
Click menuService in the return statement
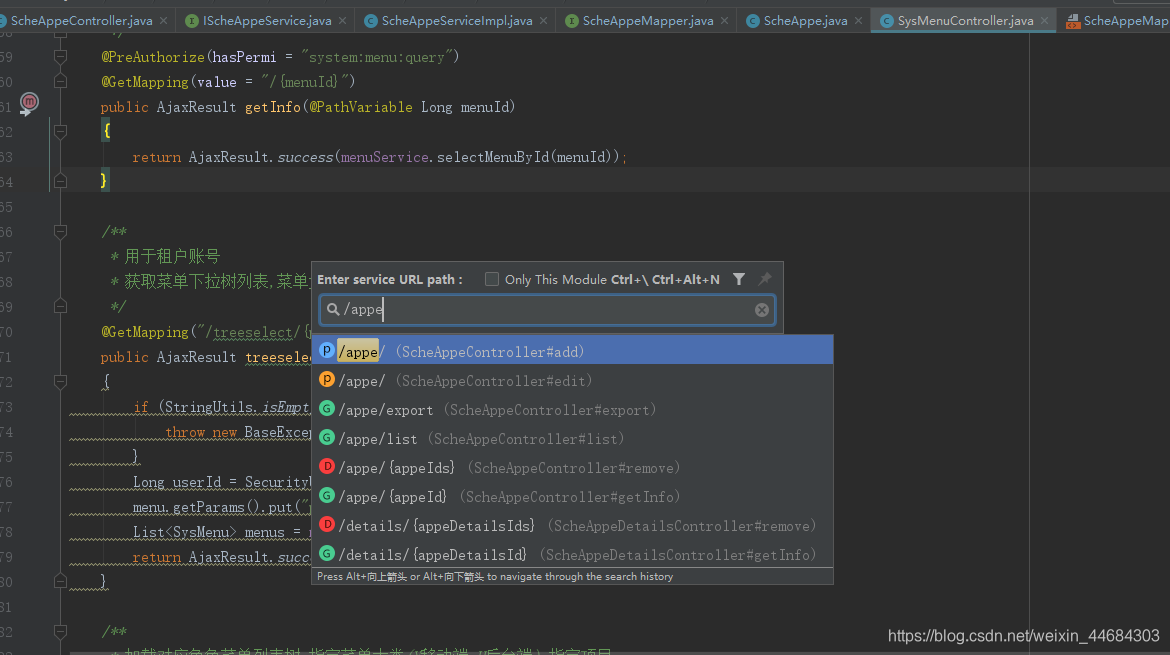pyautogui.click(x=385, y=157)
